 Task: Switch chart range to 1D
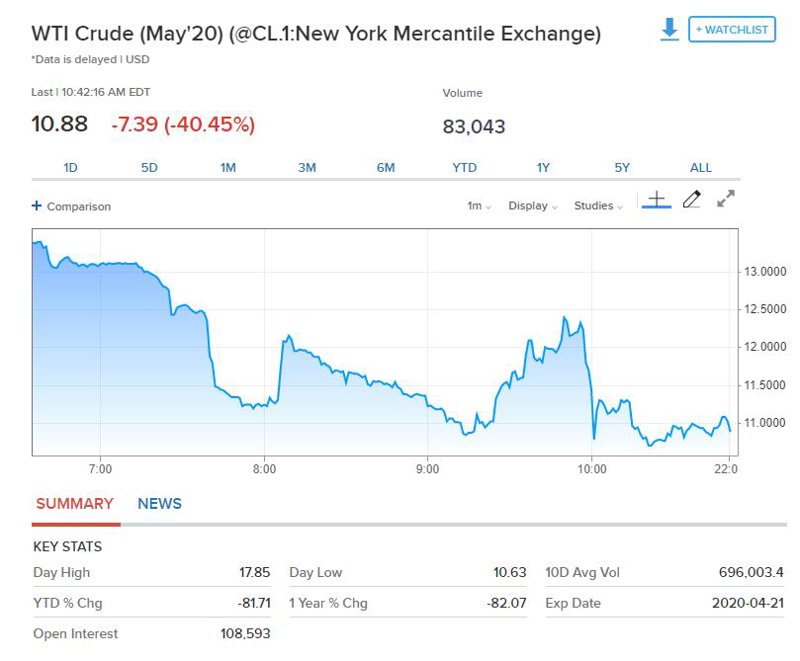pos(70,168)
